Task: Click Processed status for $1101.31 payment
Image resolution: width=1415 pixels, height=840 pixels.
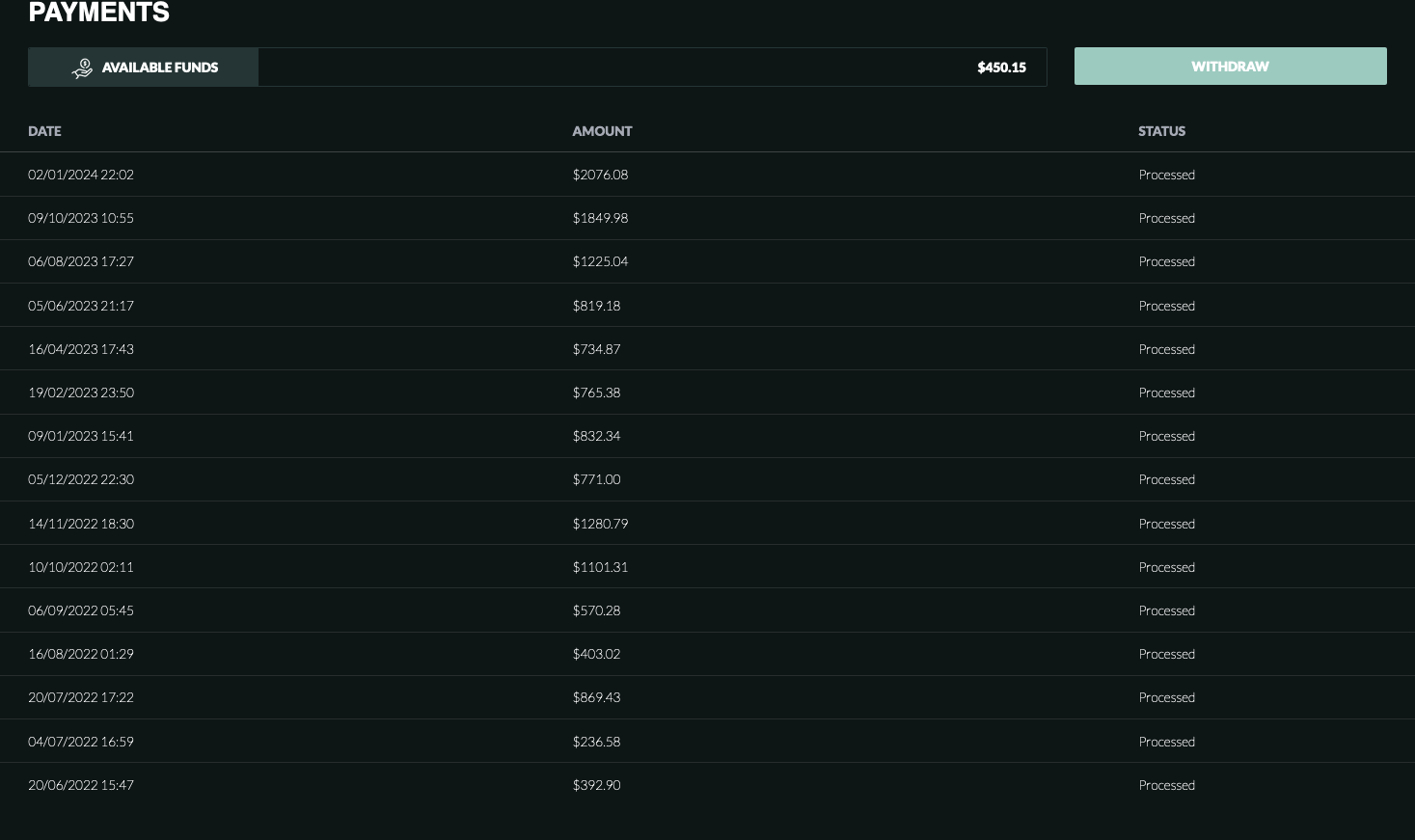Action: tap(1166, 567)
